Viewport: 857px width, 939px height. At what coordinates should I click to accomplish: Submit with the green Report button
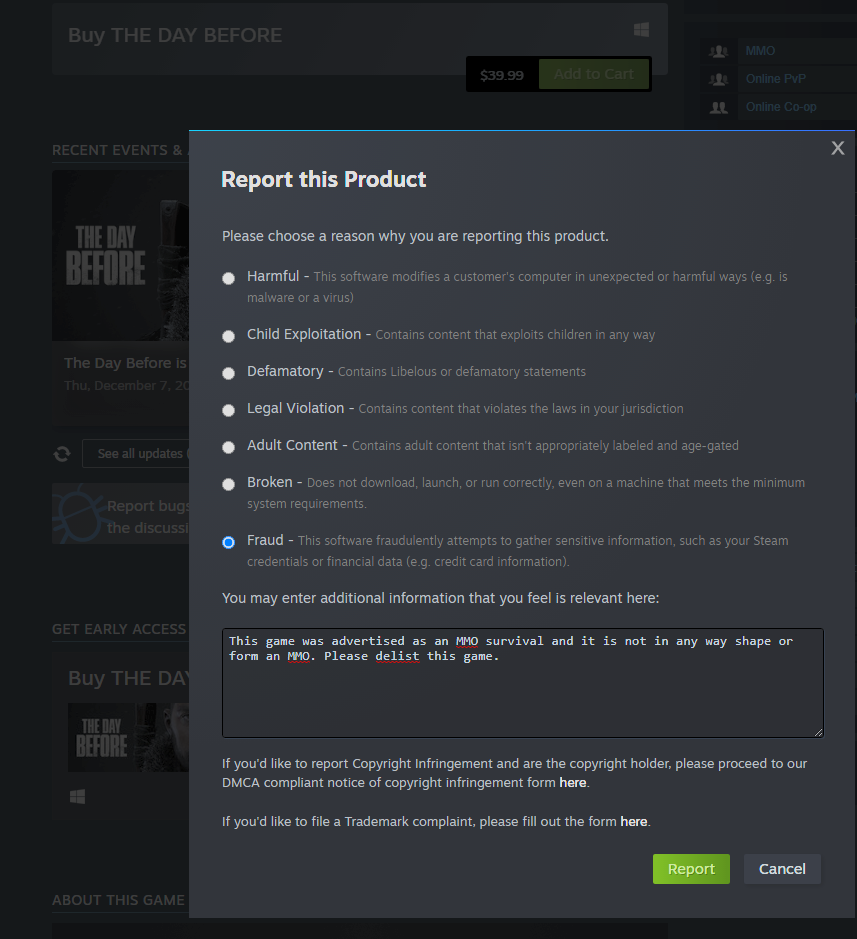pyautogui.click(x=691, y=869)
